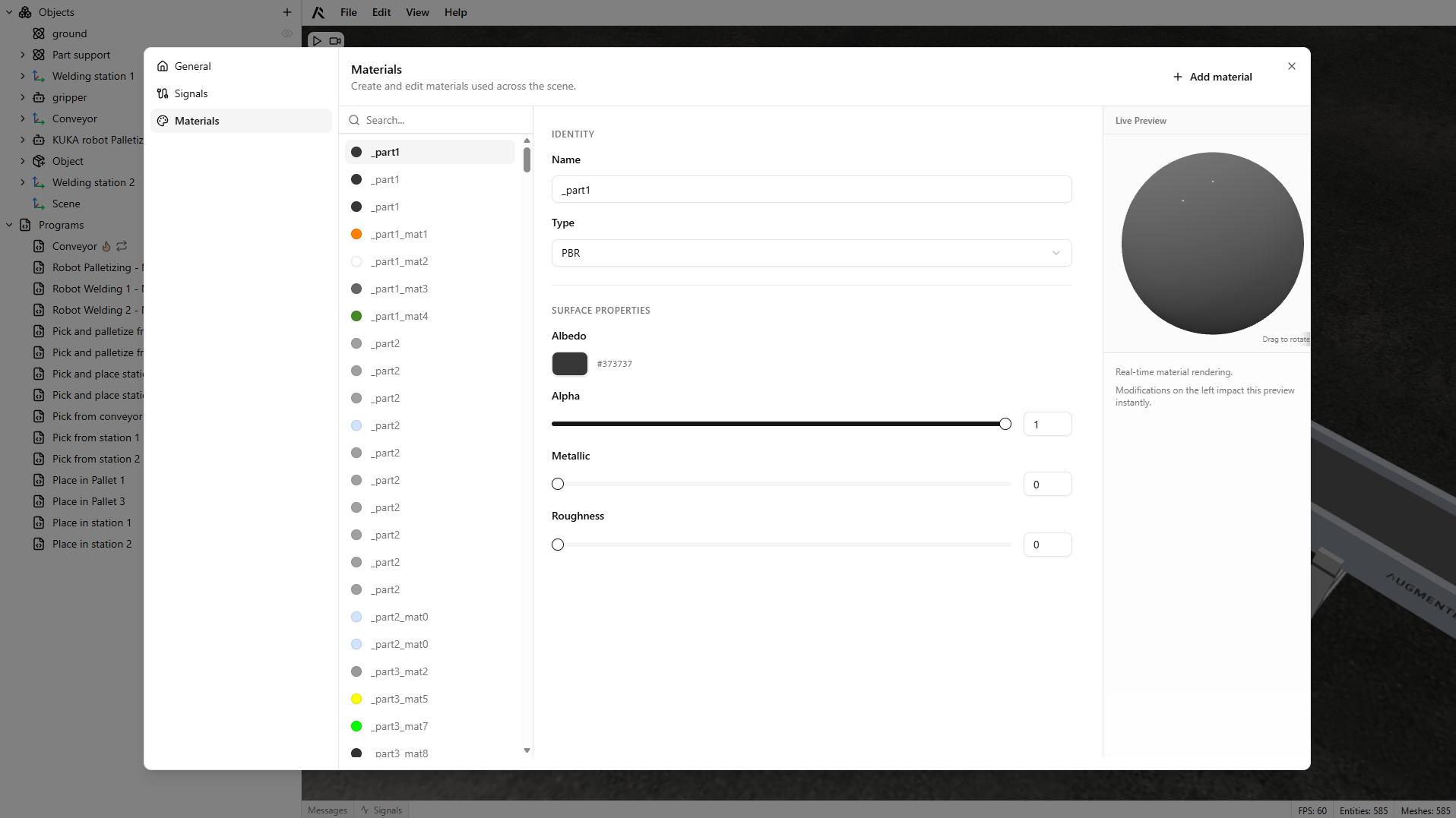Switch to the Signals settings tab
1456x818 pixels.
(x=191, y=93)
